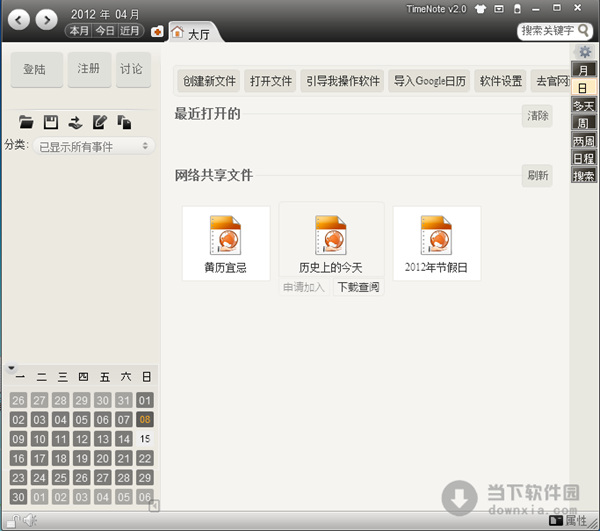The image size is (600, 531).
Task: Click the 导入Google日历 button
Action: point(428,81)
